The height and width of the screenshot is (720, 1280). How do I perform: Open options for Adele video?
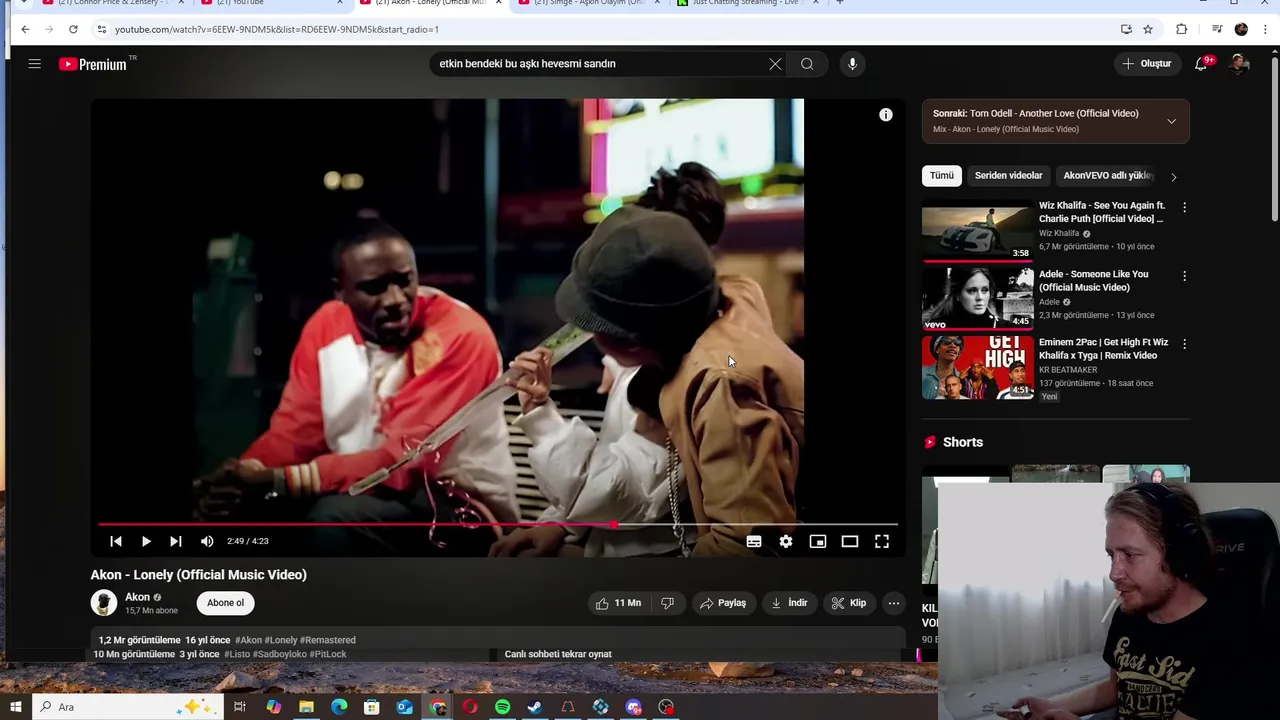click(1184, 275)
